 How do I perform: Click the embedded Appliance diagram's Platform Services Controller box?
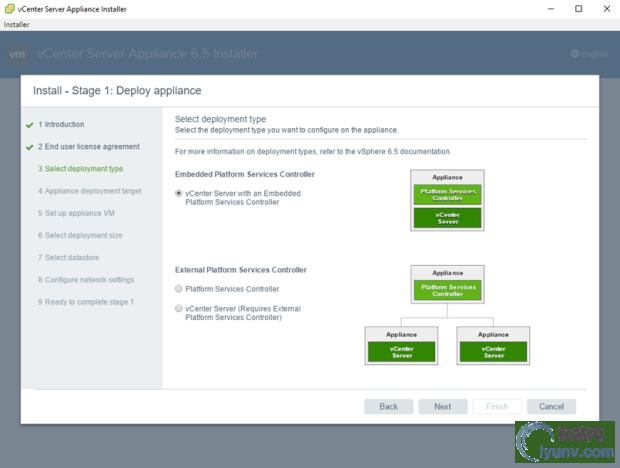(x=447, y=194)
